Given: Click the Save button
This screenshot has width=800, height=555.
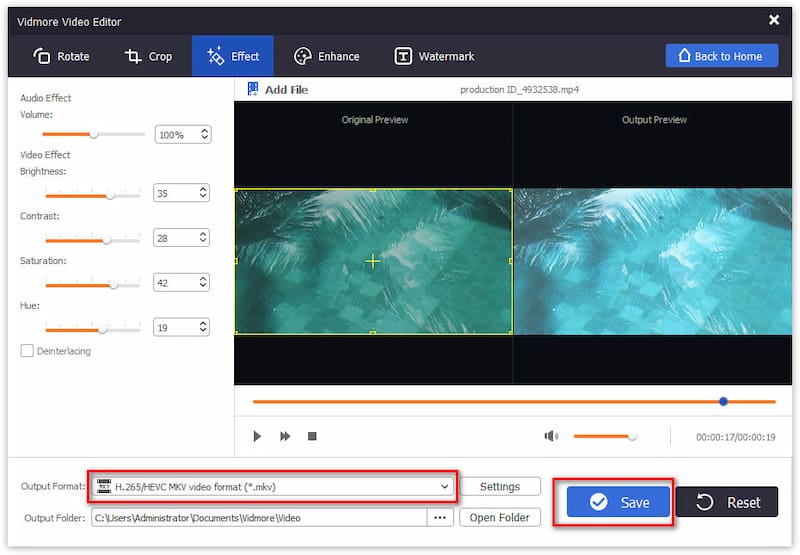Looking at the screenshot, I should pyautogui.click(x=618, y=502).
